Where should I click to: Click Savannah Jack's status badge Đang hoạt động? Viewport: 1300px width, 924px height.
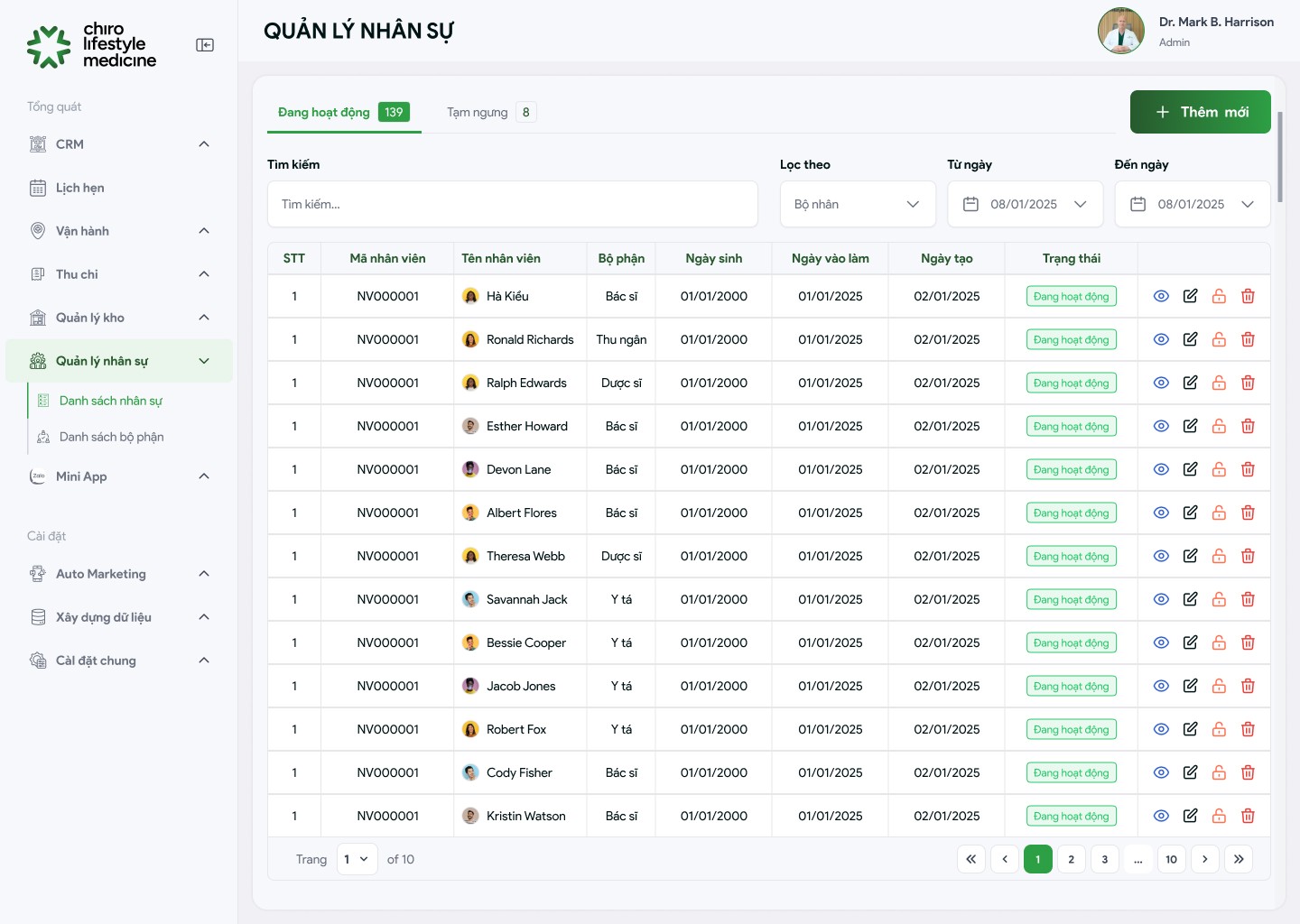tap(1072, 599)
